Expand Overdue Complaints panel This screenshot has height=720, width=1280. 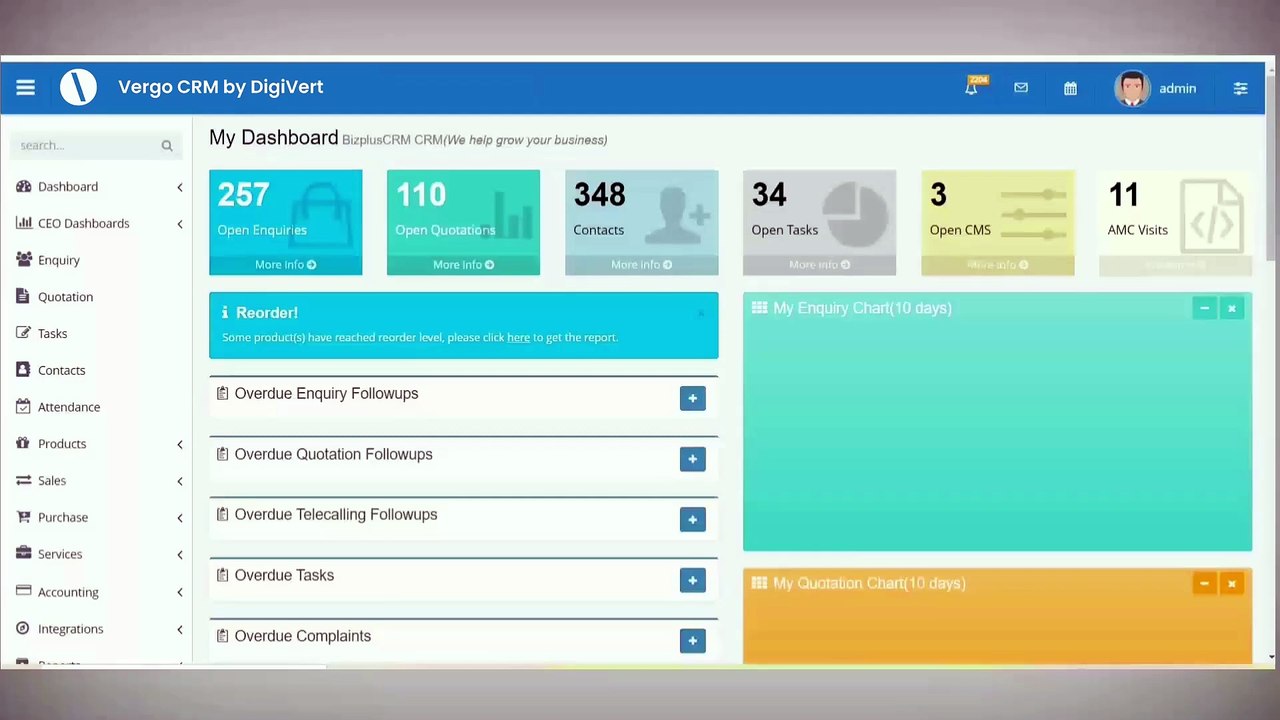(692, 641)
